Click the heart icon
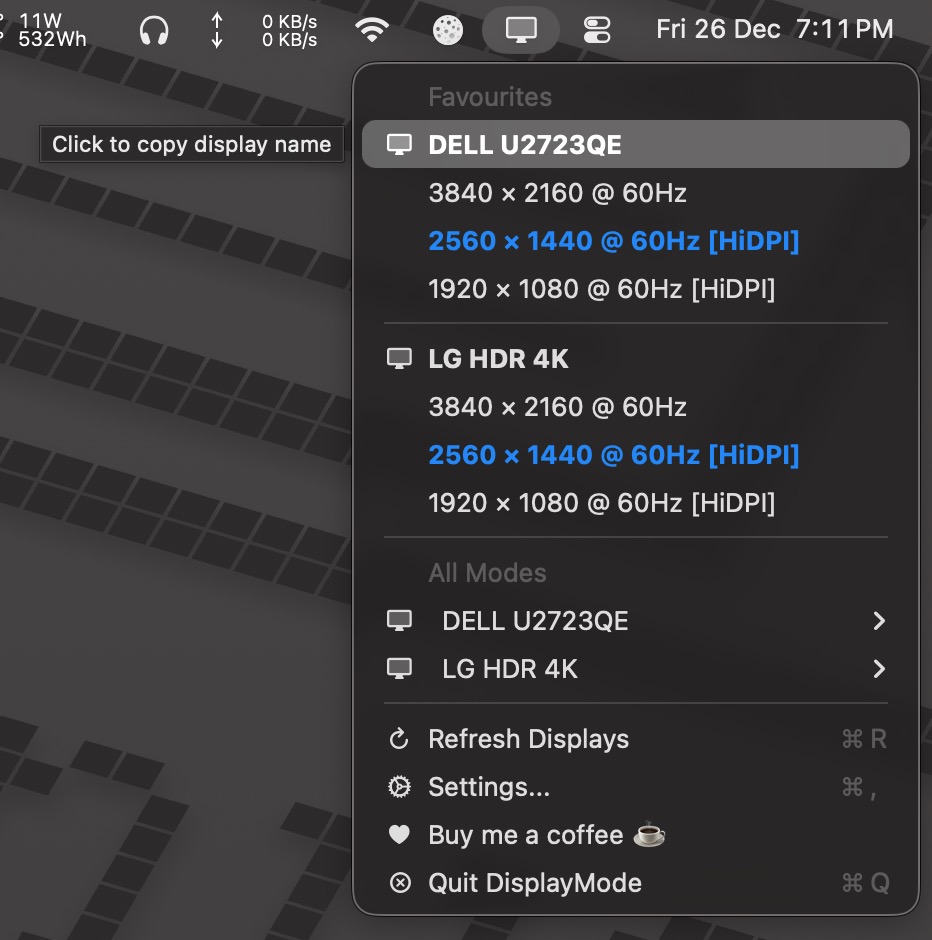 (x=399, y=834)
